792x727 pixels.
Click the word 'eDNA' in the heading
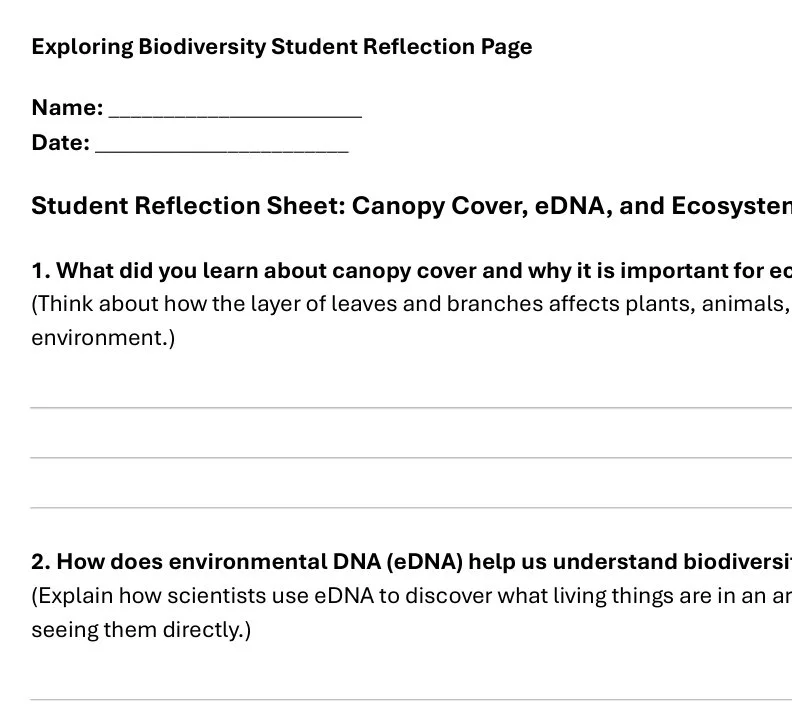pyautogui.click(x=570, y=206)
